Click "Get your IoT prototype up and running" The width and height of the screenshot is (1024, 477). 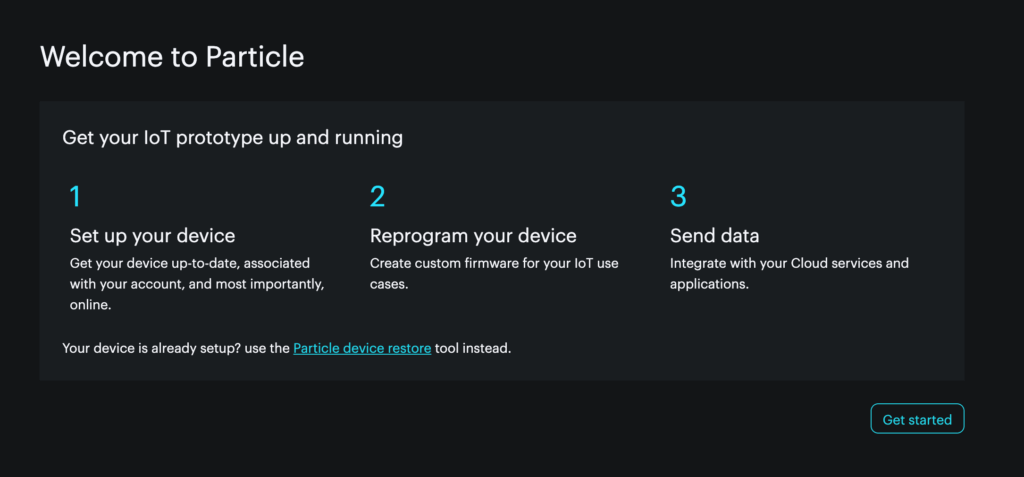pos(232,137)
